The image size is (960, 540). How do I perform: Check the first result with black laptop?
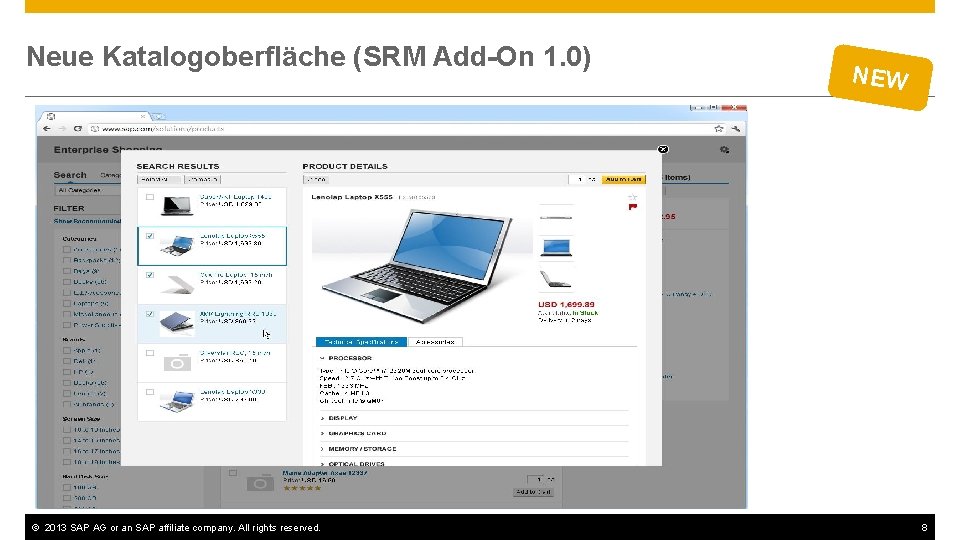(x=150, y=197)
